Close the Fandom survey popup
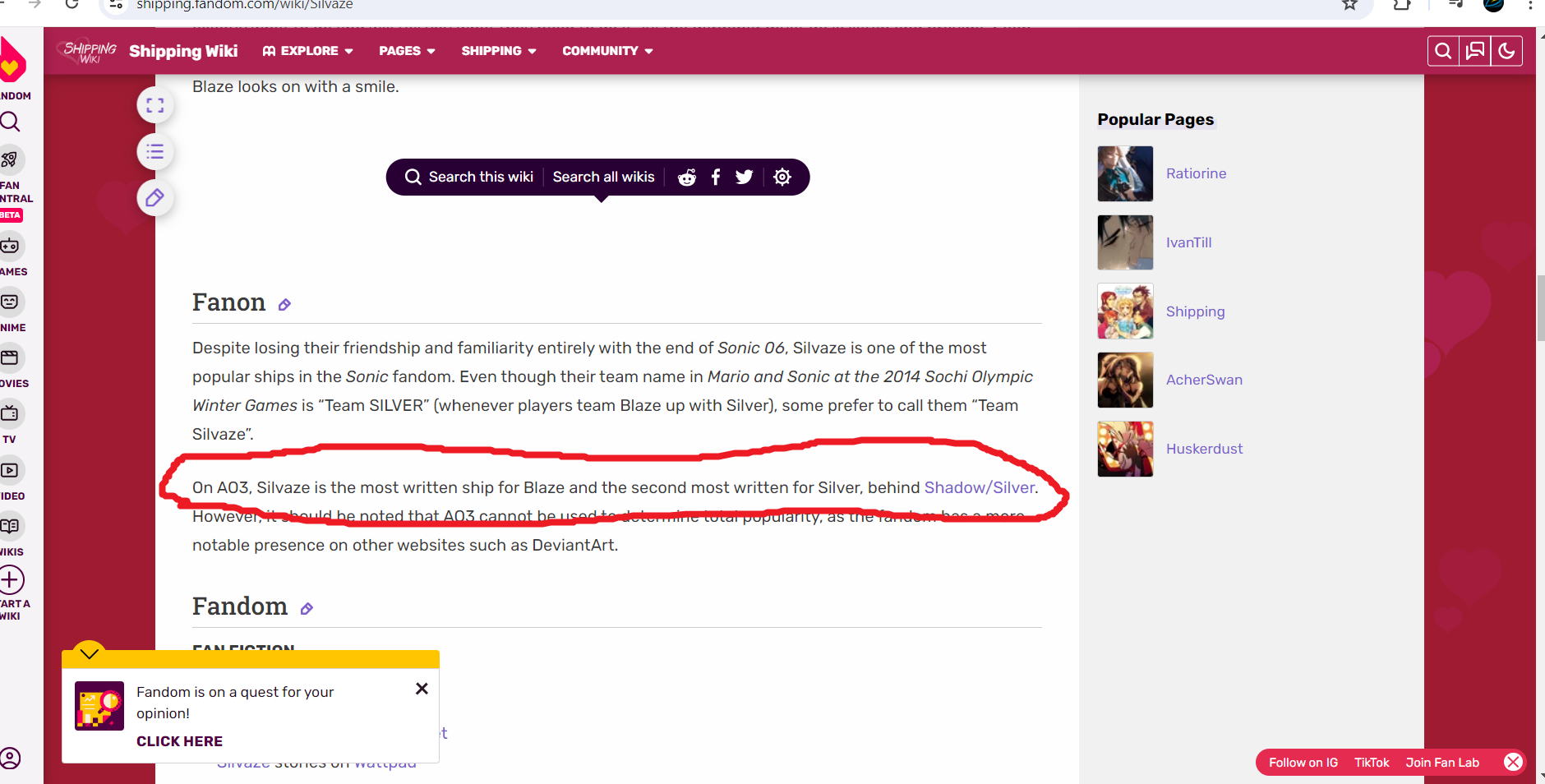The image size is (1545, 784). [422, 689]
